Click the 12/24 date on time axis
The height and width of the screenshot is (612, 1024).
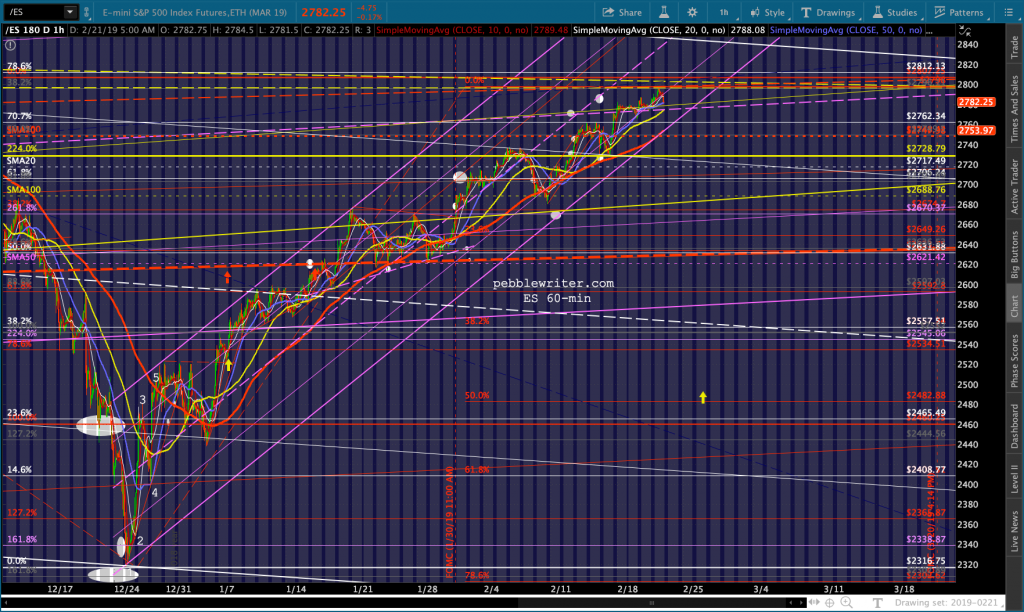click(126, 588)
